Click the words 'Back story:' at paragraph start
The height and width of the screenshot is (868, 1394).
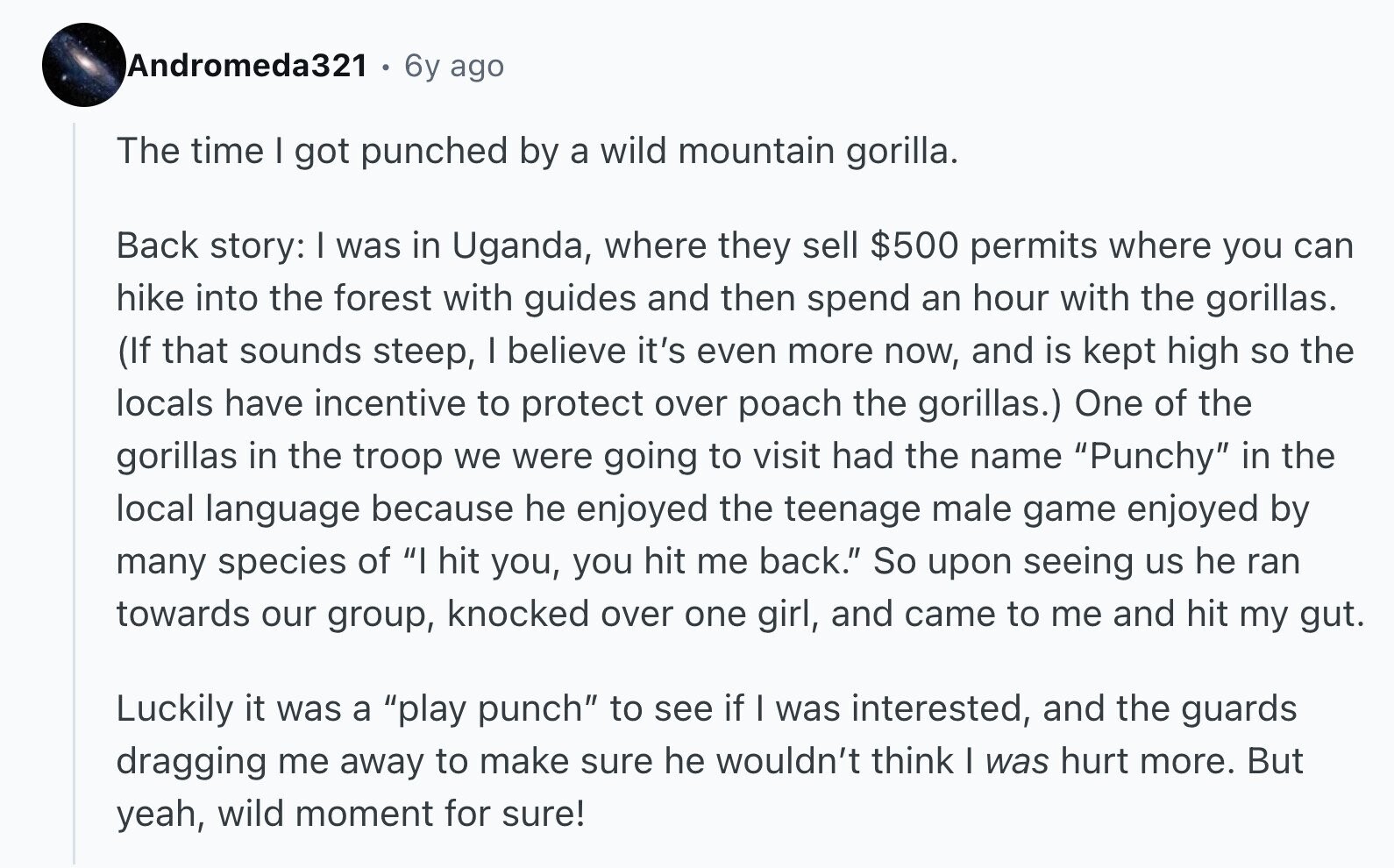point(210,246)
